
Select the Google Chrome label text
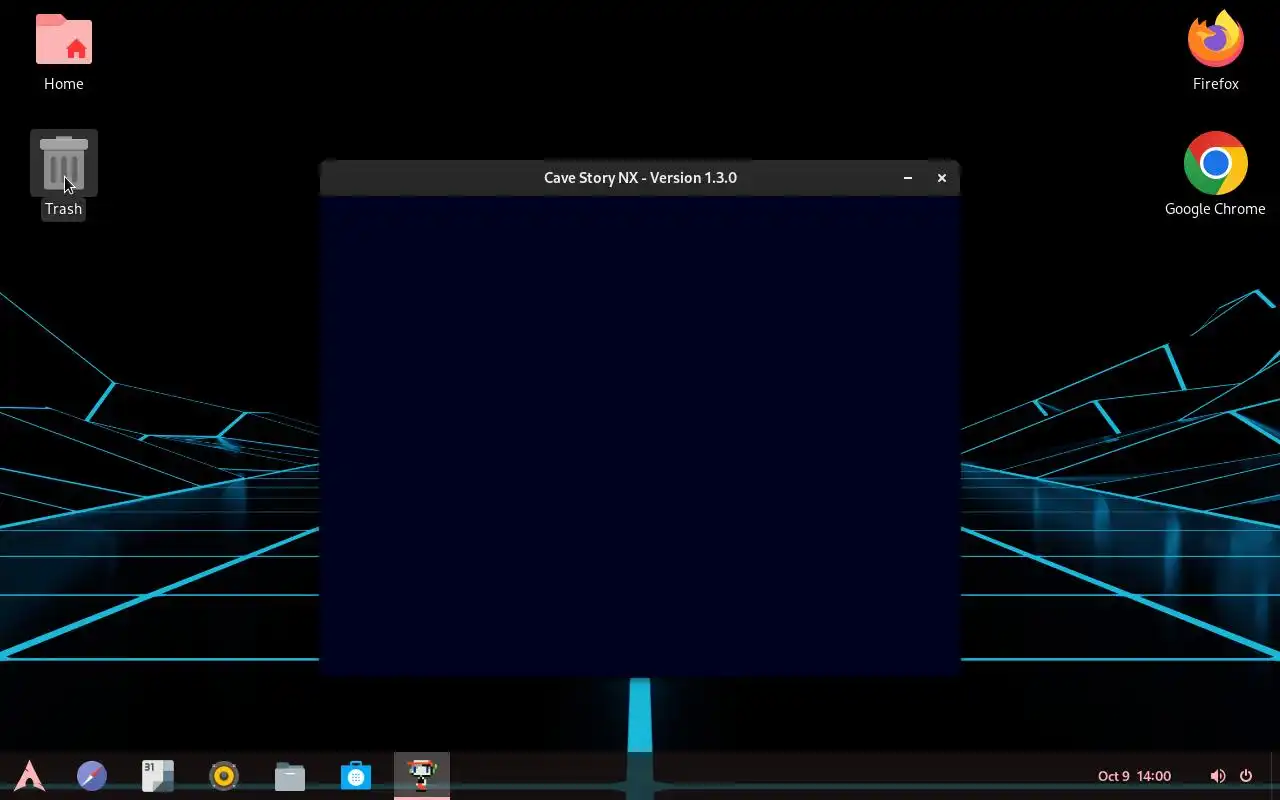tap(1215, 209)
